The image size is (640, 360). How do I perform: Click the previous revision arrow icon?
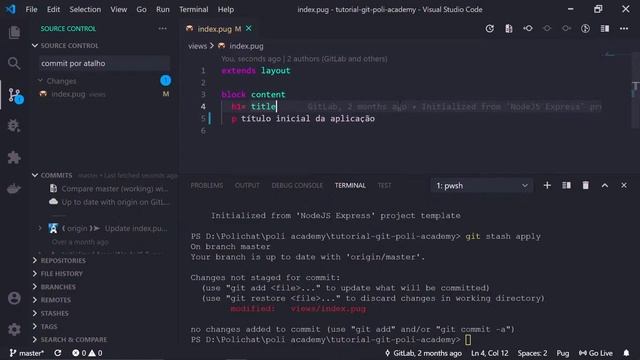click(x=528, y=29)
